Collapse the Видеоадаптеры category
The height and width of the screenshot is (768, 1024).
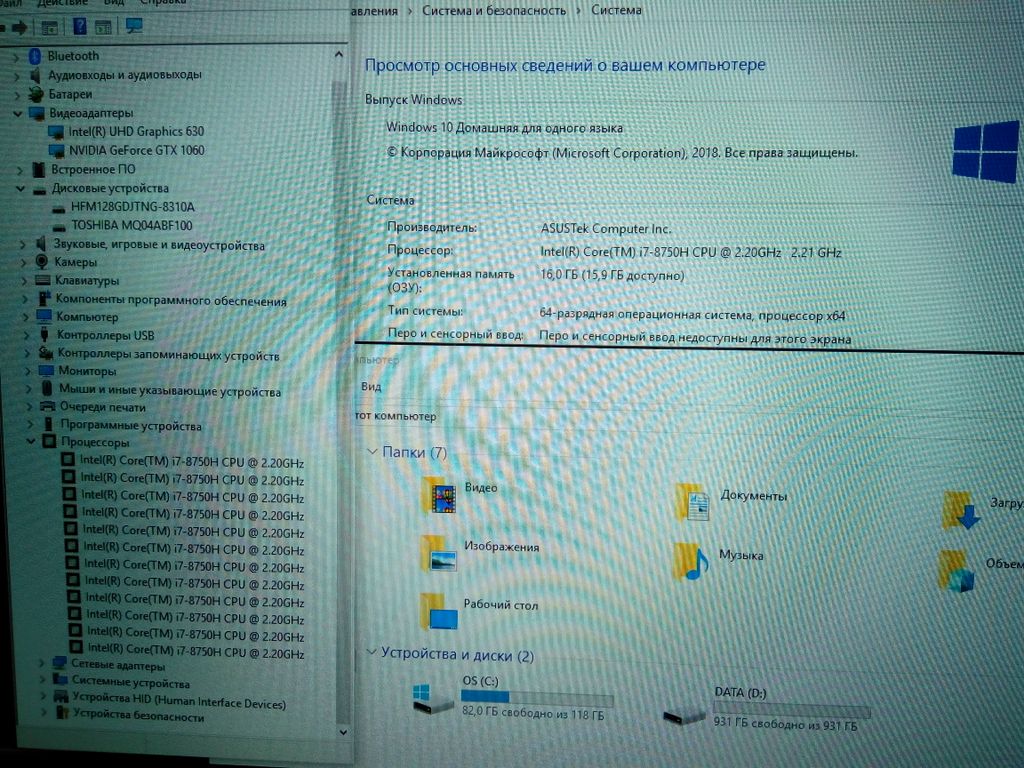point(16,113)
